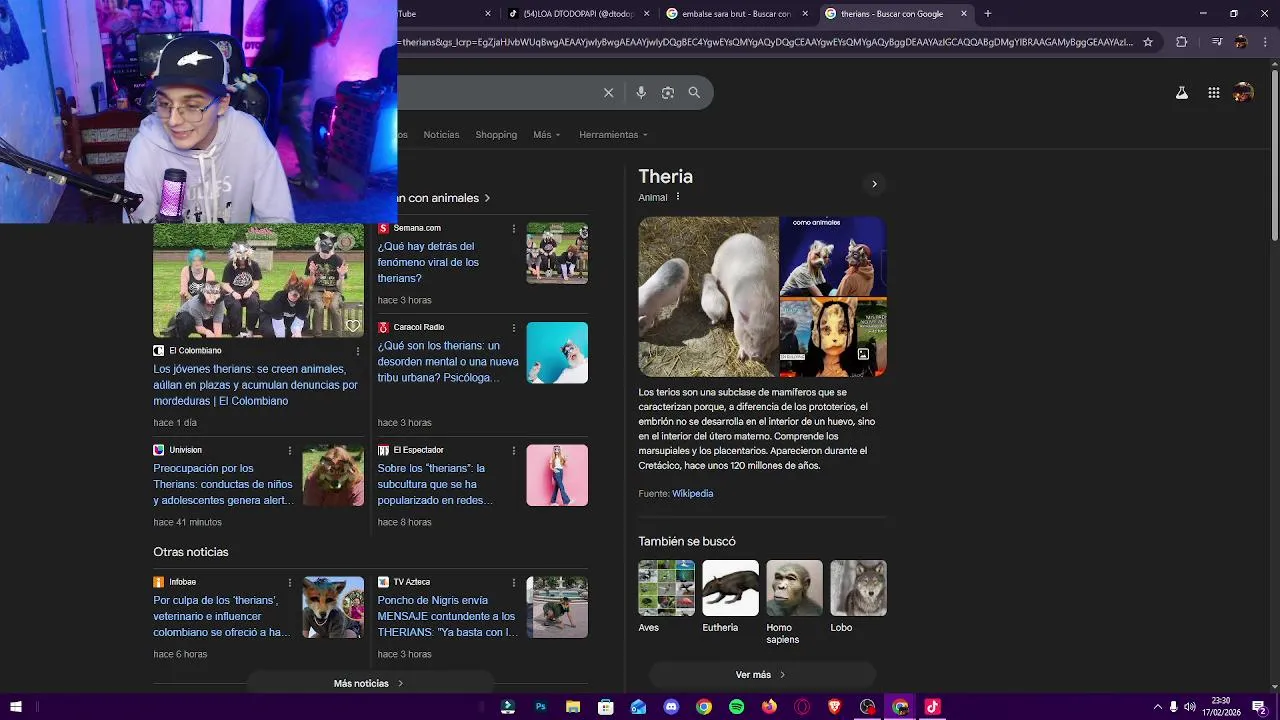Open options for El Colombiano result
The height and width of the screenshot is (720, 1280).
(x=358, y=351)
